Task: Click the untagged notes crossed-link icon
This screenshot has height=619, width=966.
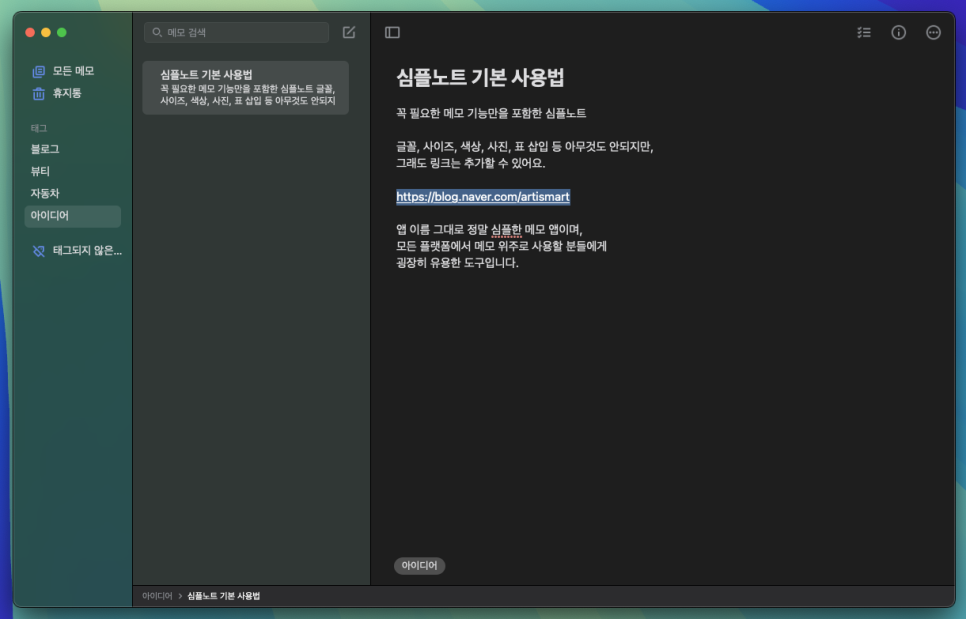Action: 38,251
